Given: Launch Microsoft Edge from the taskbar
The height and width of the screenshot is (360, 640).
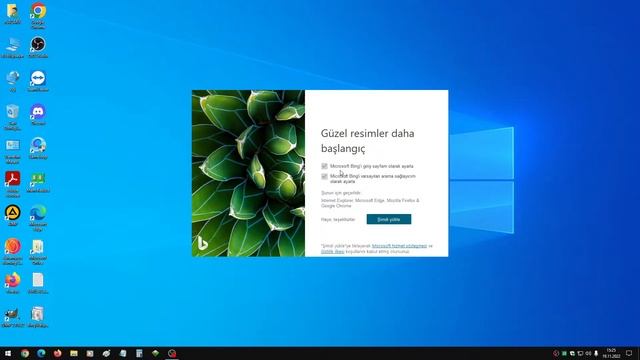Looking at the screenshot, I should (x=41, y=353).
